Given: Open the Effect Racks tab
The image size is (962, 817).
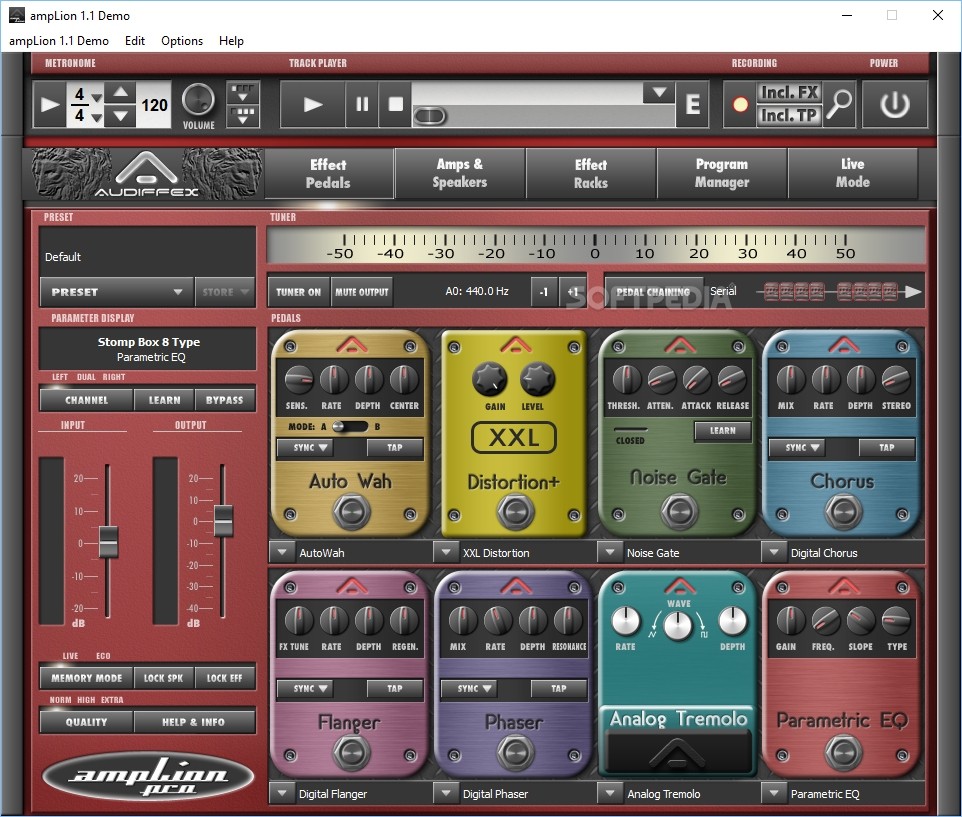Looking at the screenshot, I should click(591, 174).
